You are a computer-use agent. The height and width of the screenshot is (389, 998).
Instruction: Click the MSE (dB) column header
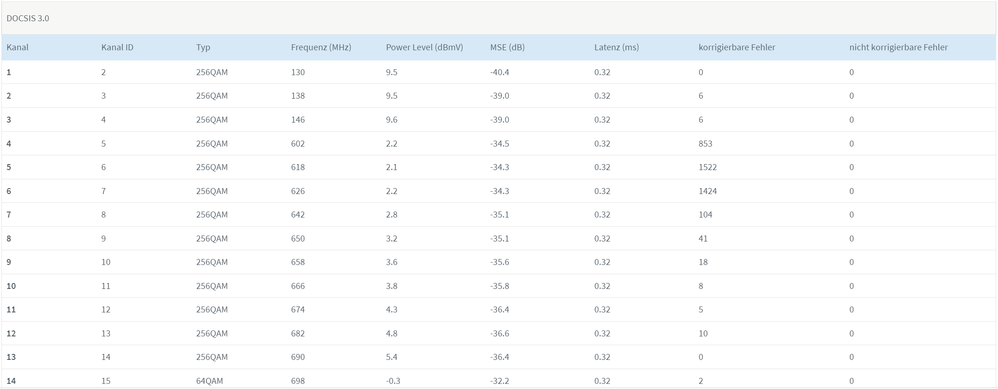tap(507, 48)
